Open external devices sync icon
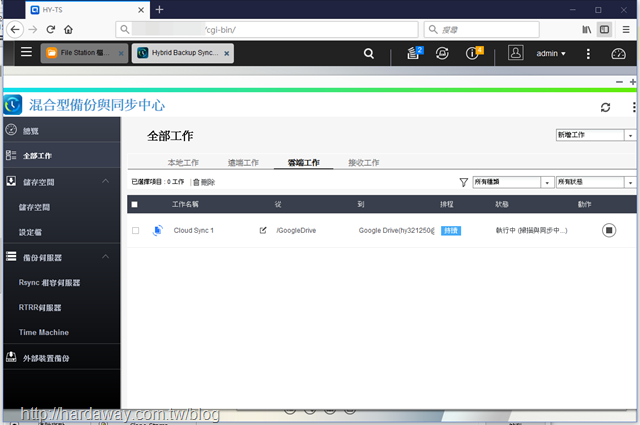 click(x=442, y=53)
